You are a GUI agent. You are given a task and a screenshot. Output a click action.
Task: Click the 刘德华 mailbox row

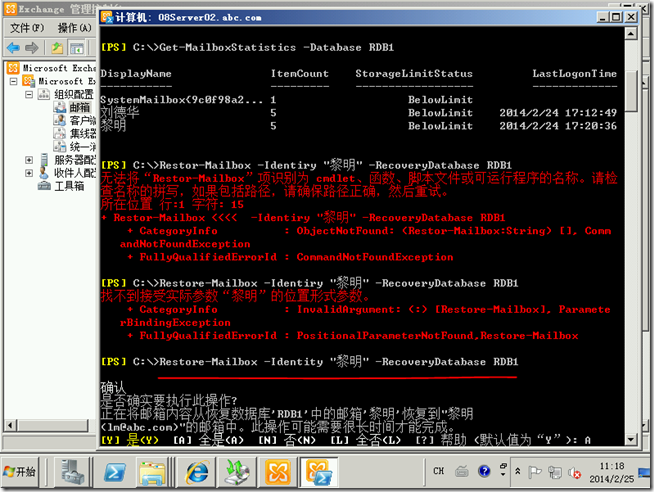click(358, 113)
